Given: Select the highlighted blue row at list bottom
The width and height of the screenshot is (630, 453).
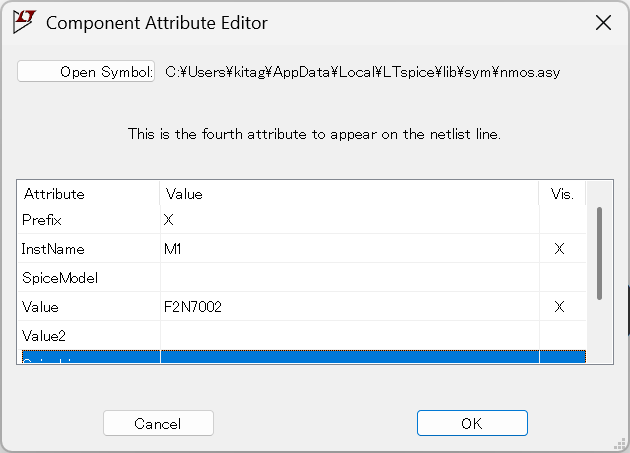Looking at the screenshot, I should pyautogui.click(x=304, y=357).
